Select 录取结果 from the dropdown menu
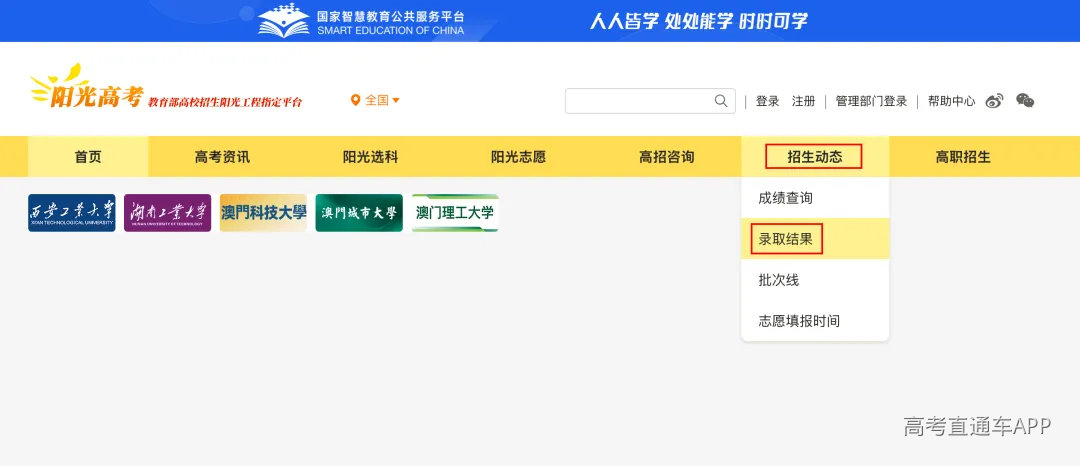1080x466 pixels. point(815,239)
